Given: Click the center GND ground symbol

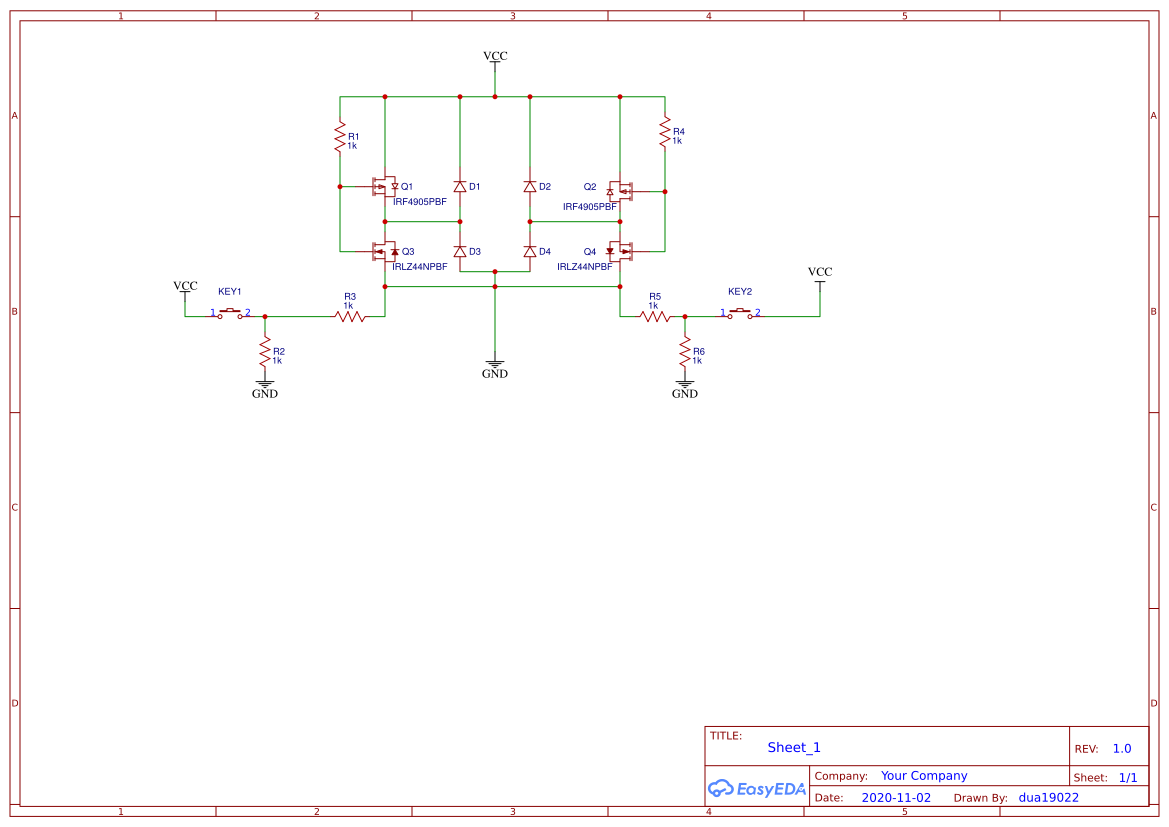Looking at the screenshot, I should click(494, 365).
